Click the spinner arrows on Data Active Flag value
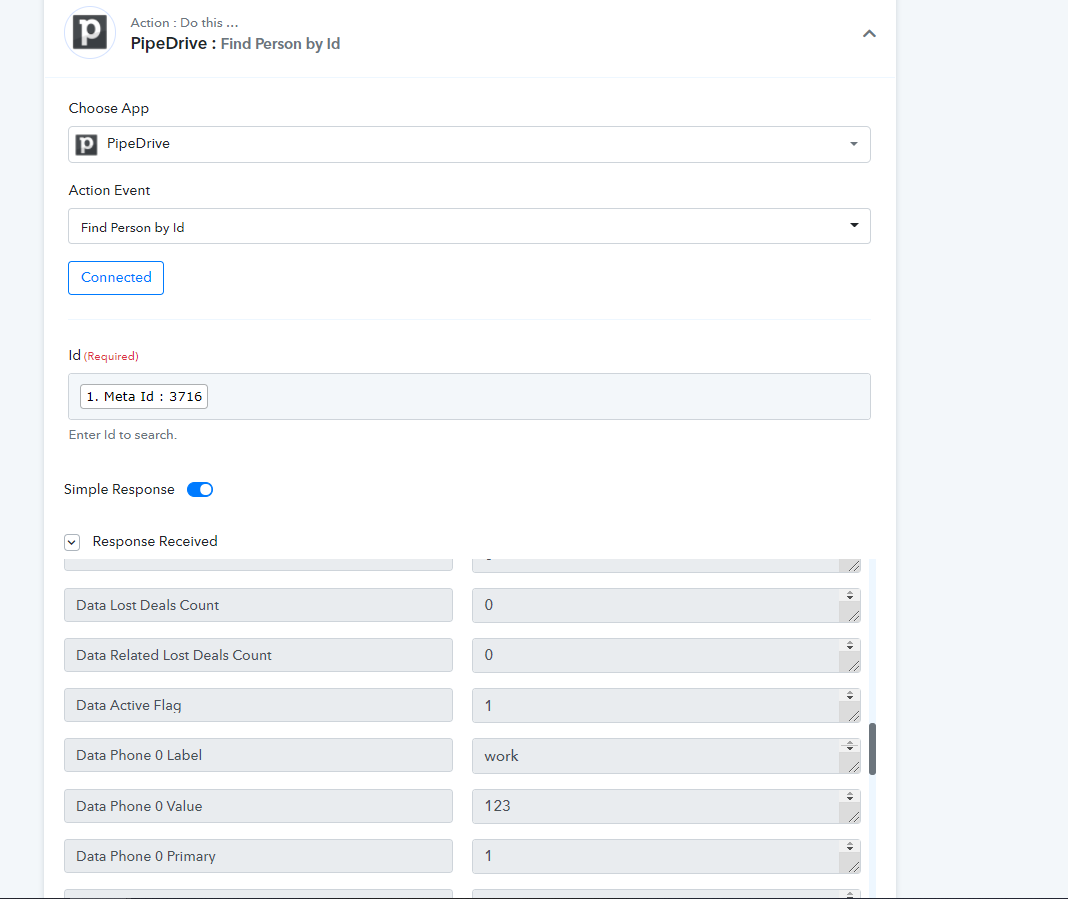This screenshot has width=1068, height=899. 850,695
